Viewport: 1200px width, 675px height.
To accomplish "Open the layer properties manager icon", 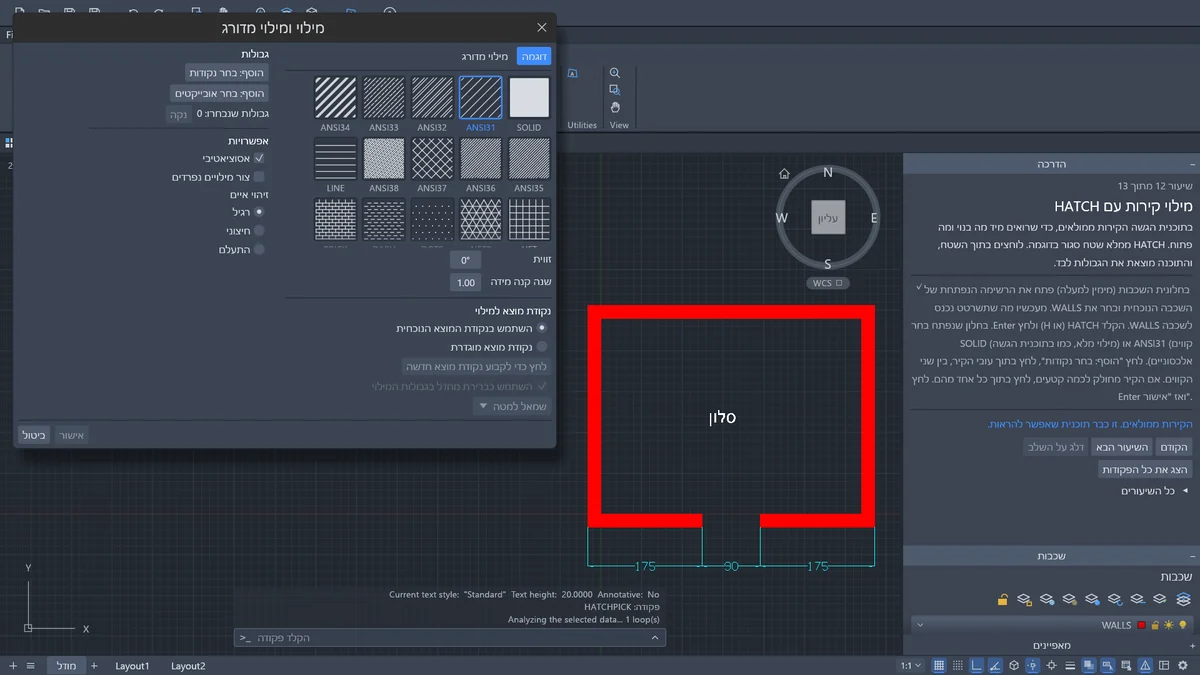I will [1182, 599].
